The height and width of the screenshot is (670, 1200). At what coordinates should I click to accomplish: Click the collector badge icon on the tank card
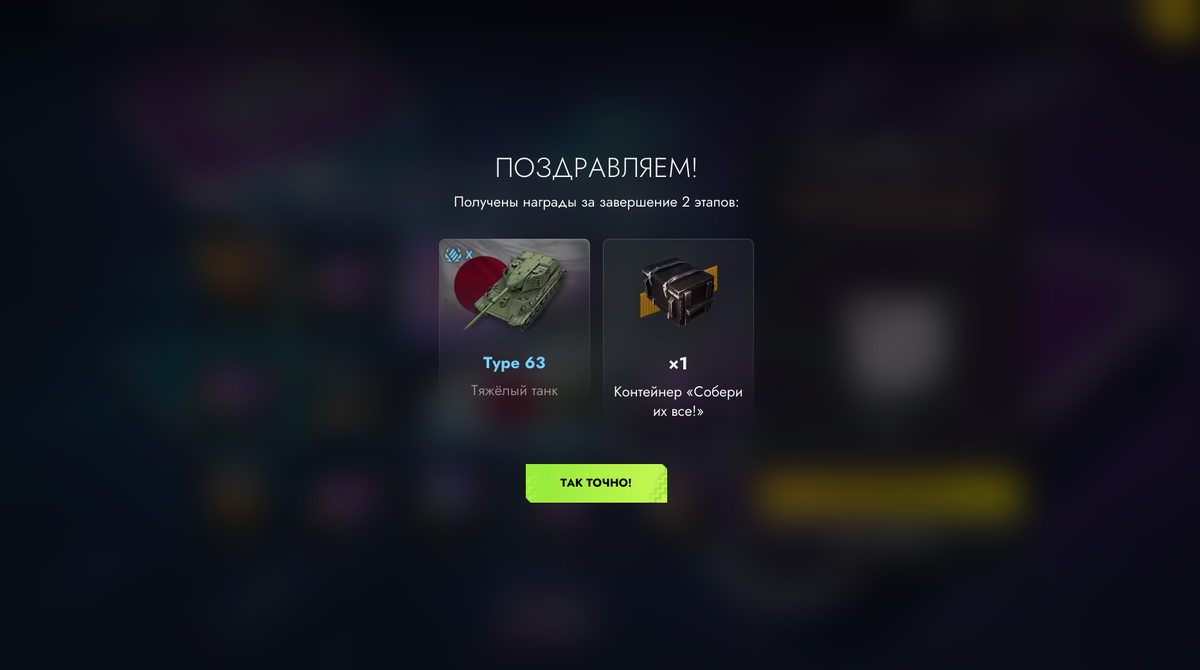point(453,255)
